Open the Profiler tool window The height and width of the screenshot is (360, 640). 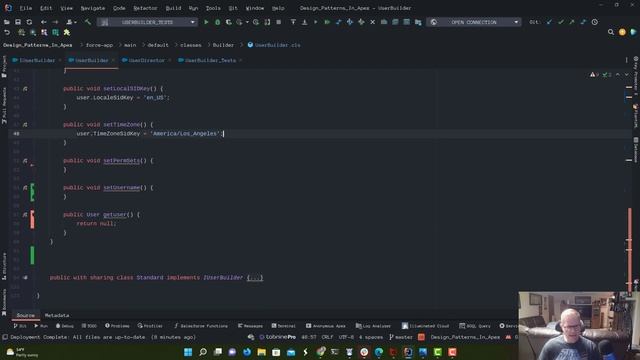pos(150,326)
